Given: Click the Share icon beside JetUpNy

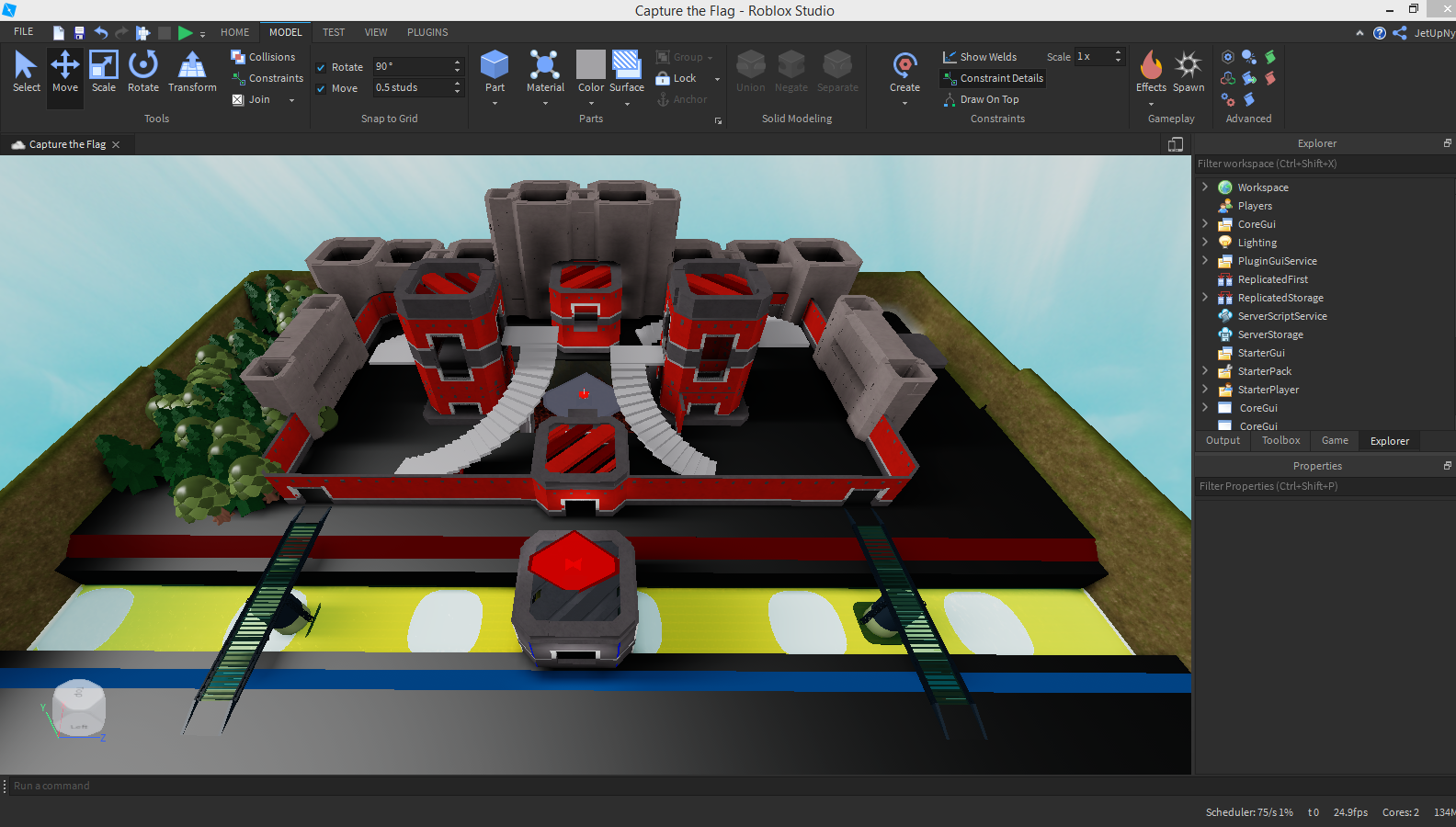Looking at the screenshot, I should click(1400, 33).
